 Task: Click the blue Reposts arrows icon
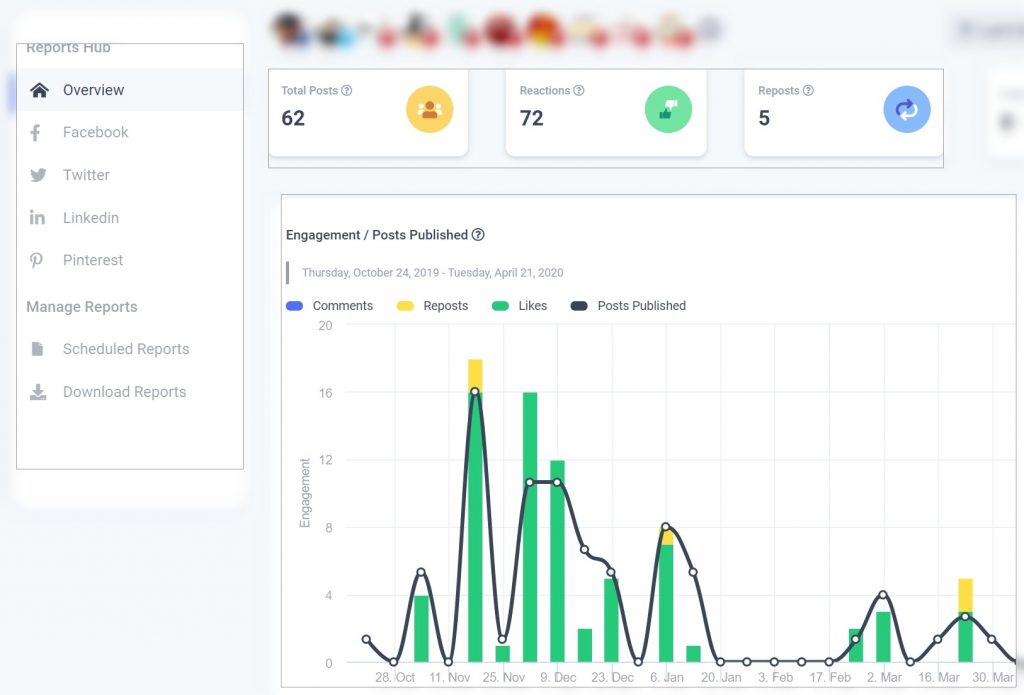tap(906, 109)
